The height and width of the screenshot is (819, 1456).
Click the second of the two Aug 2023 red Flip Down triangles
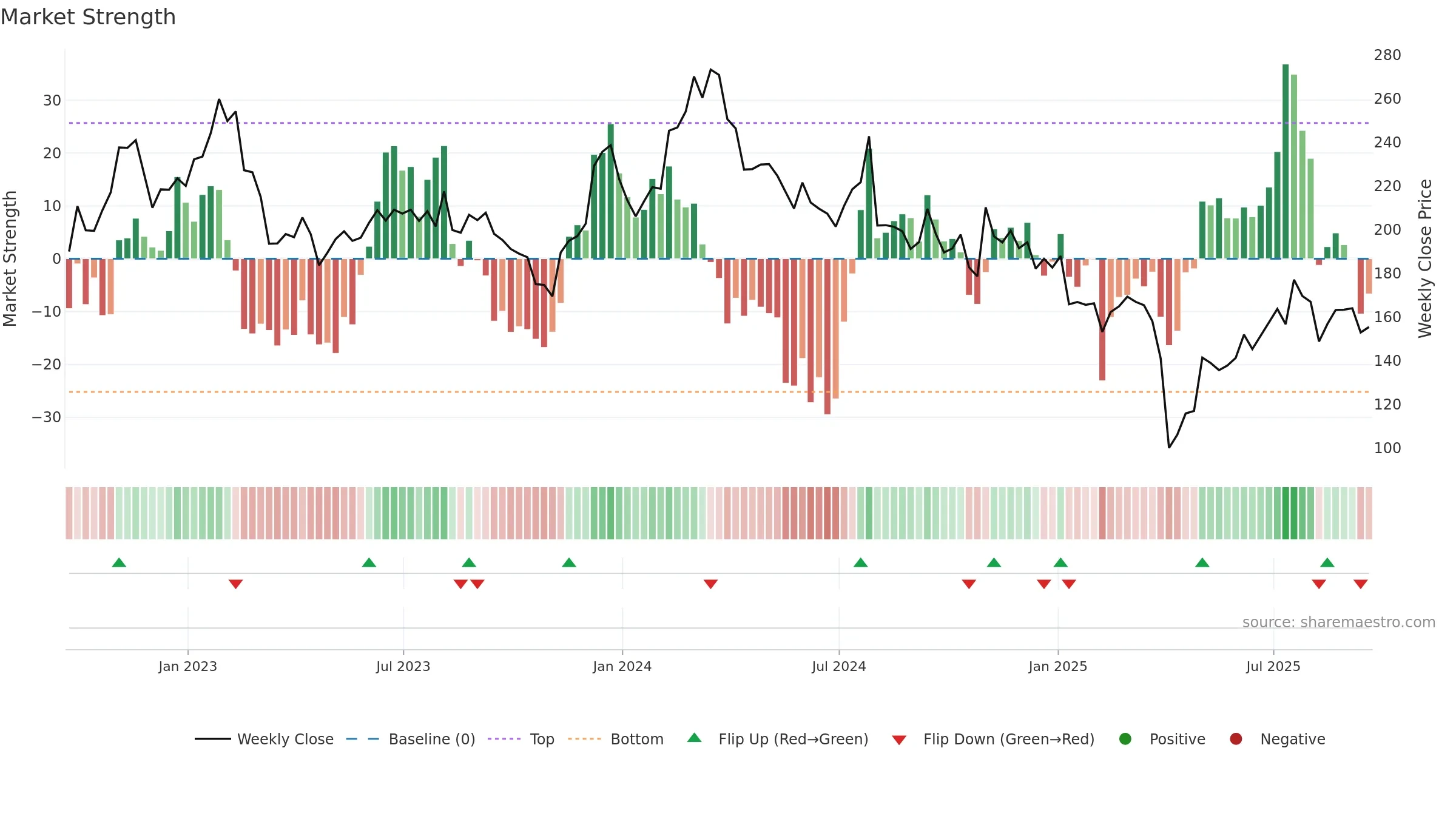pyautogui.click(x=477, y=584)
